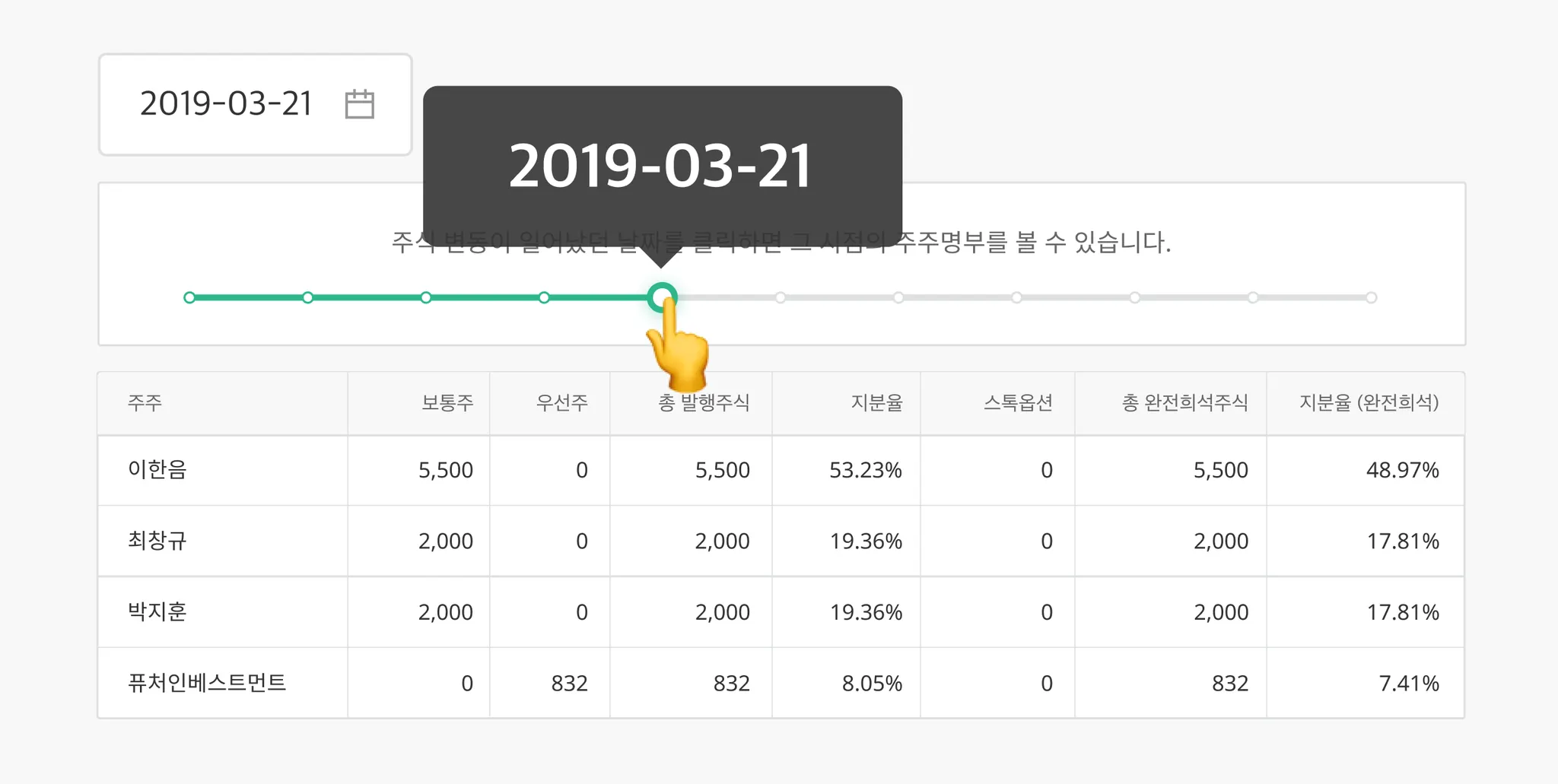
Task: Select the second green timeline point
Action: (x=307, y=297)
